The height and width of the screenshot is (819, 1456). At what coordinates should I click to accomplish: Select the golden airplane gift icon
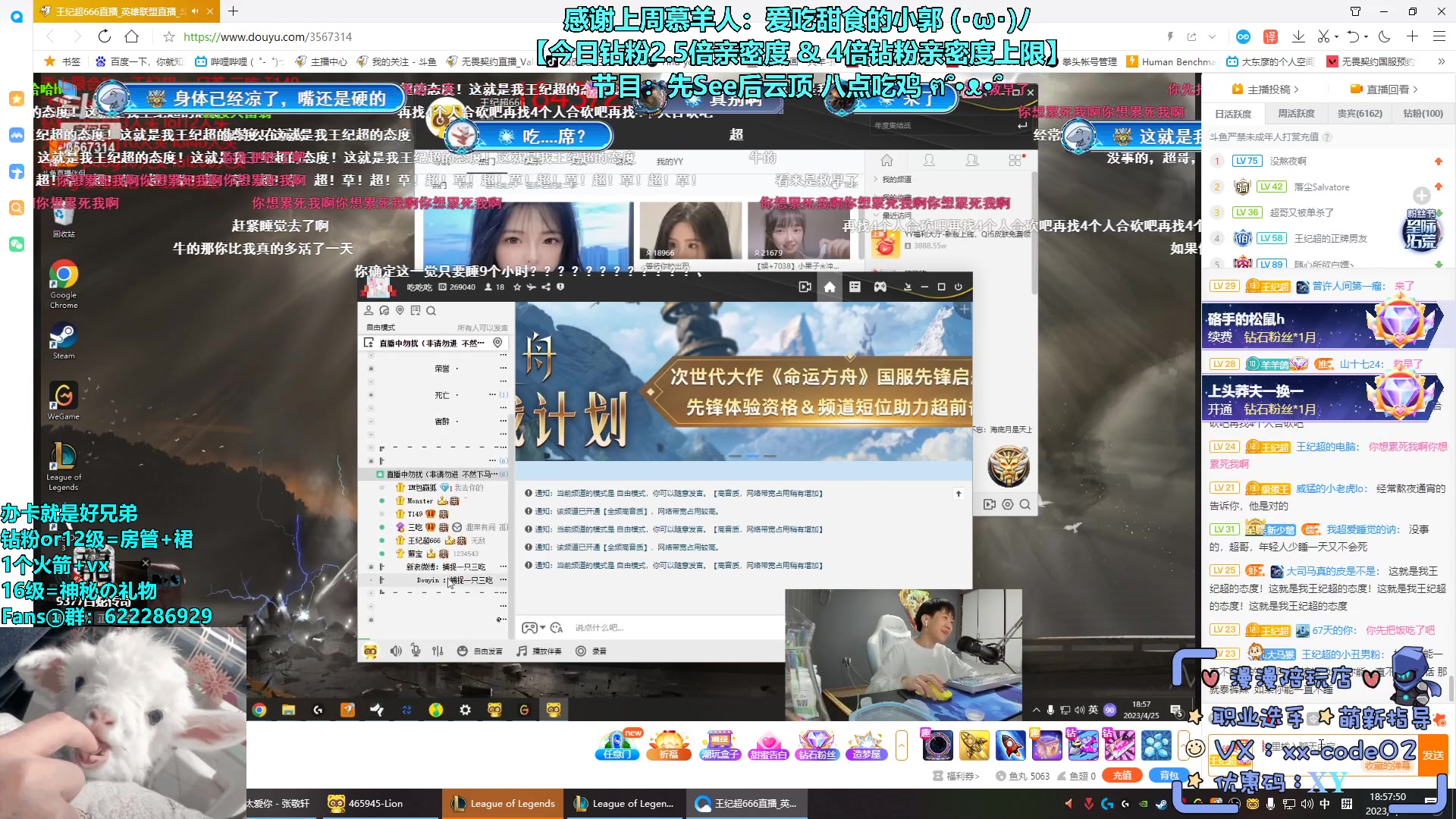974,745
